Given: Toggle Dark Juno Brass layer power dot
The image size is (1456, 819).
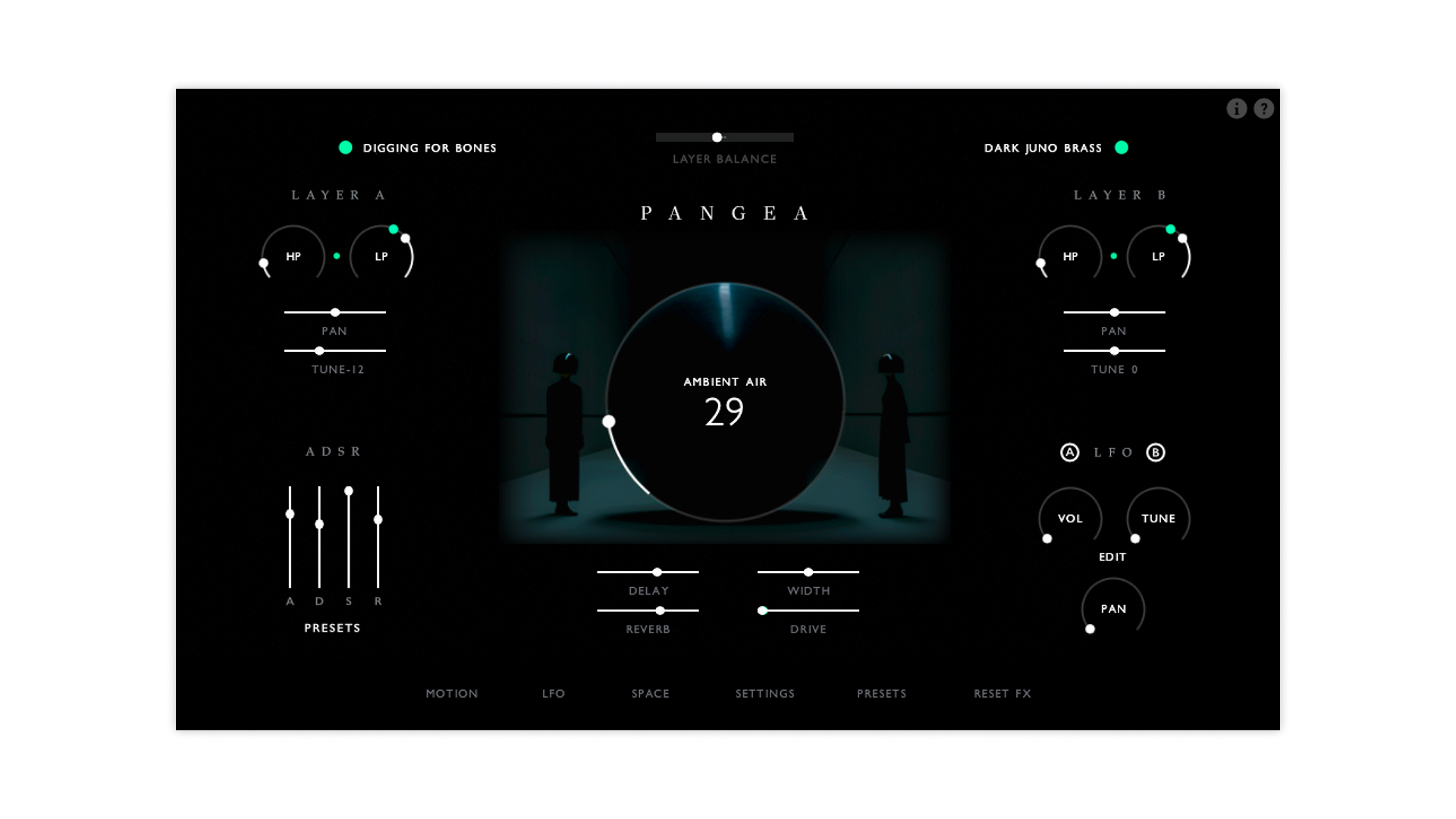Looking at the screenshot, I should (x=1122, y=148).
